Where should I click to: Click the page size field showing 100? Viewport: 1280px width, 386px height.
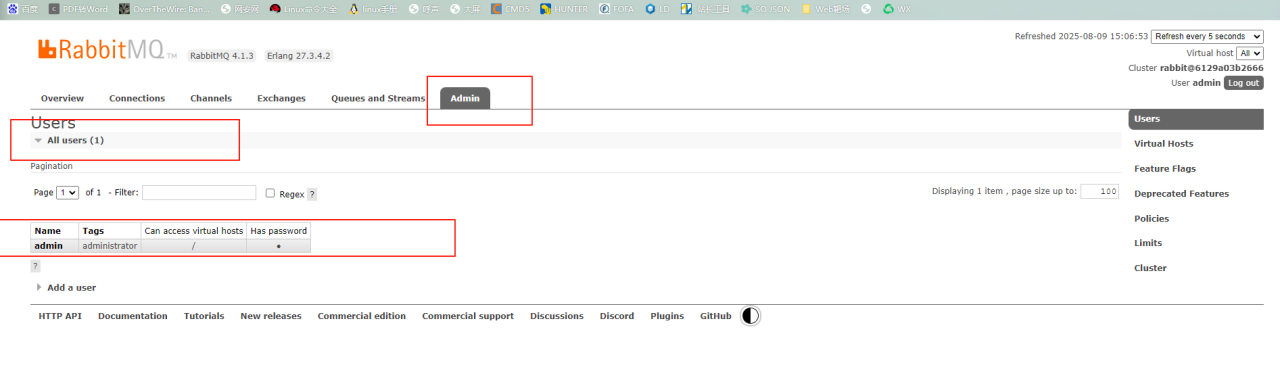pos(1100,192)
